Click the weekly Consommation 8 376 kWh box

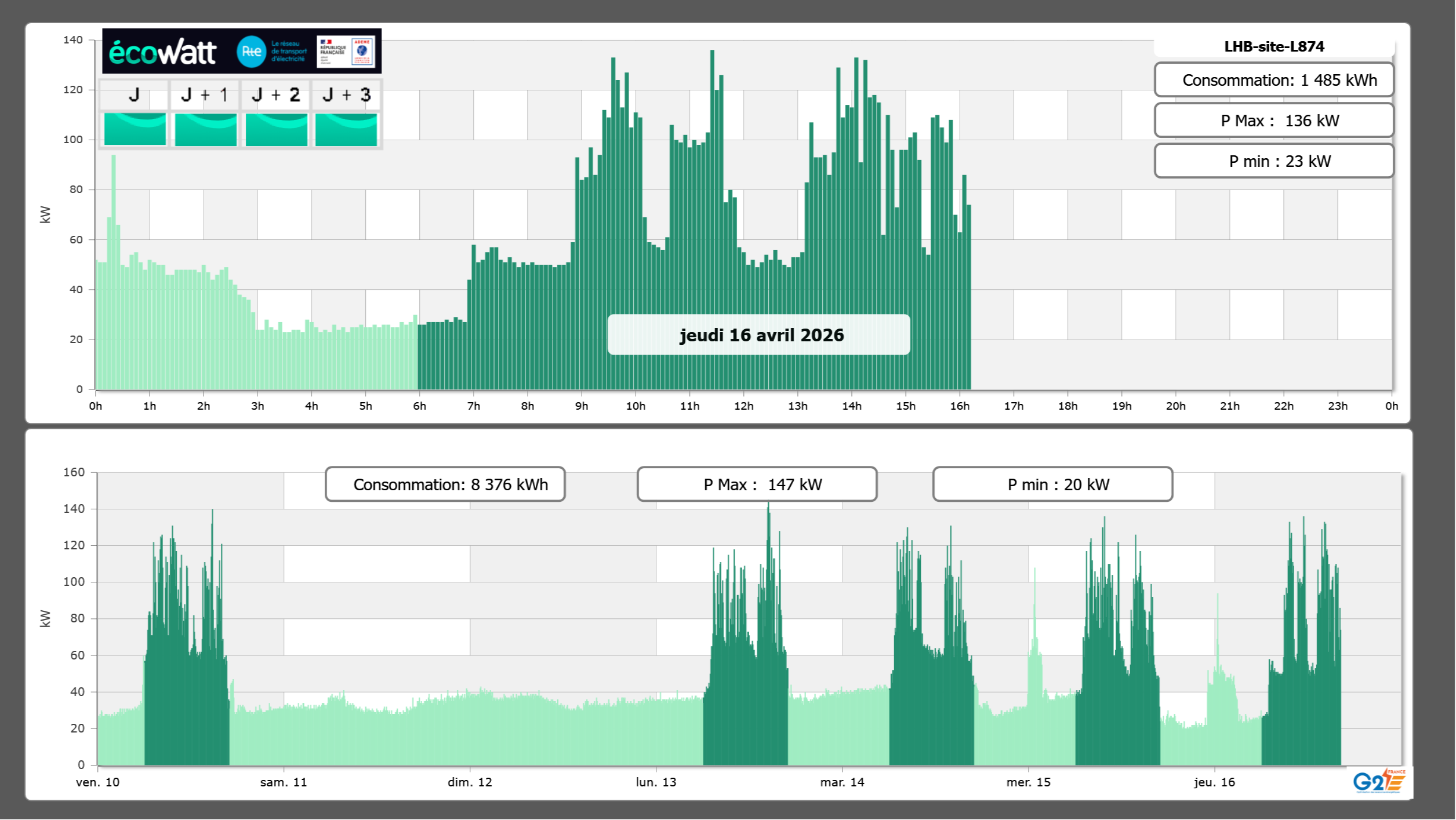(x=445, y=484)
